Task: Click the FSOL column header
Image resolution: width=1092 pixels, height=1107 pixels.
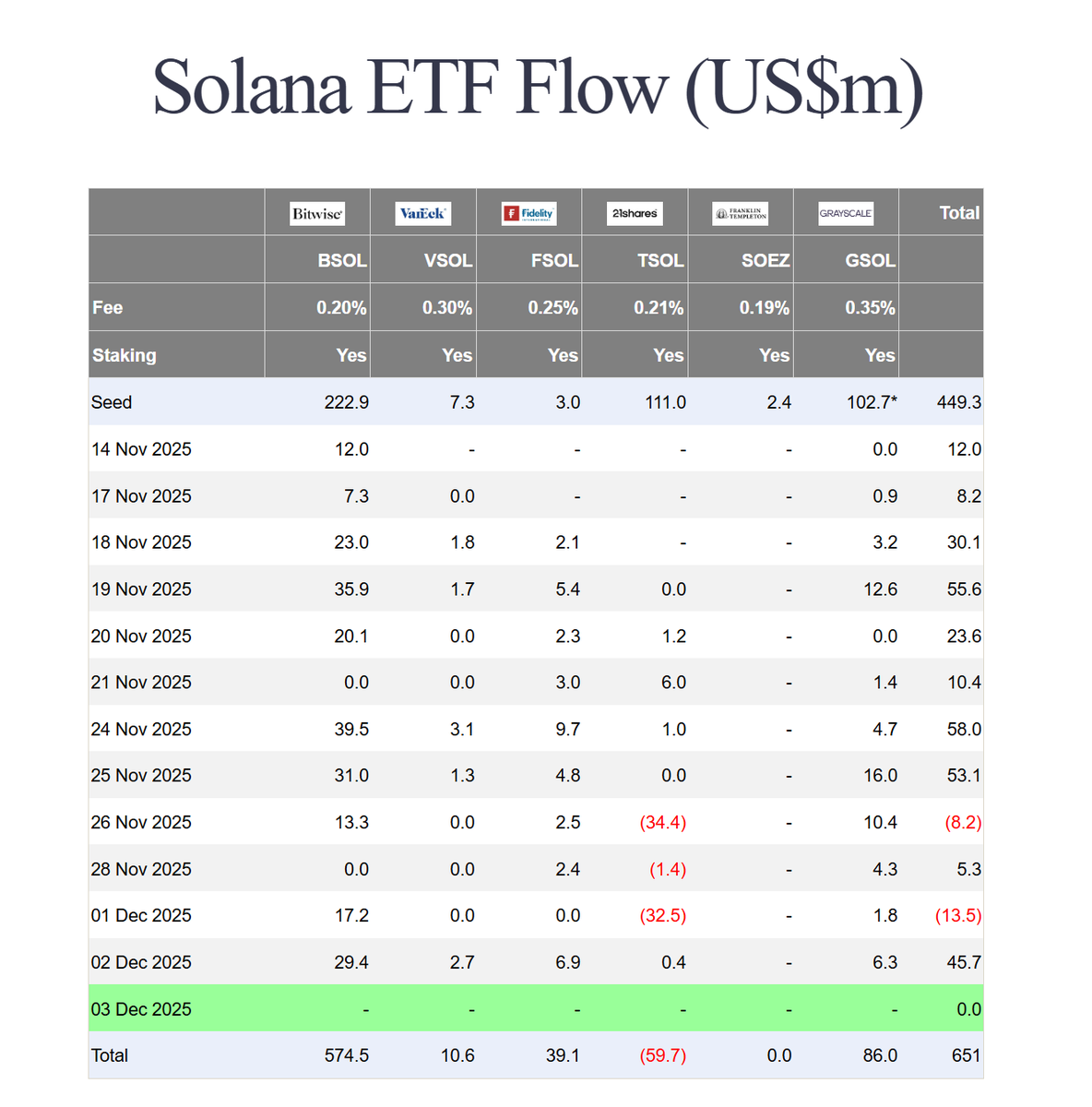Action: coord(554,261)
